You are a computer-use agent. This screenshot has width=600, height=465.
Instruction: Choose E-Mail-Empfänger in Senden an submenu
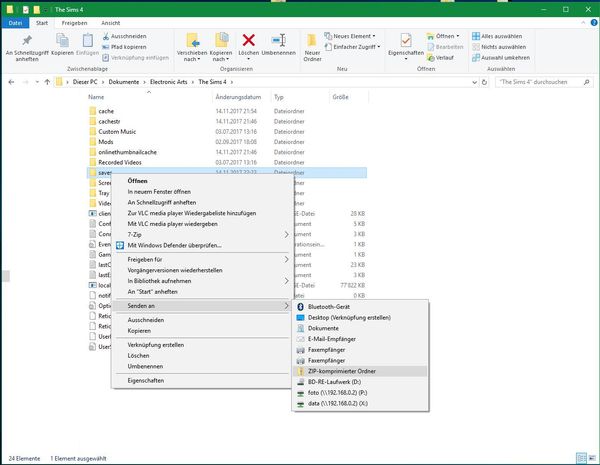tap(360, 339)
